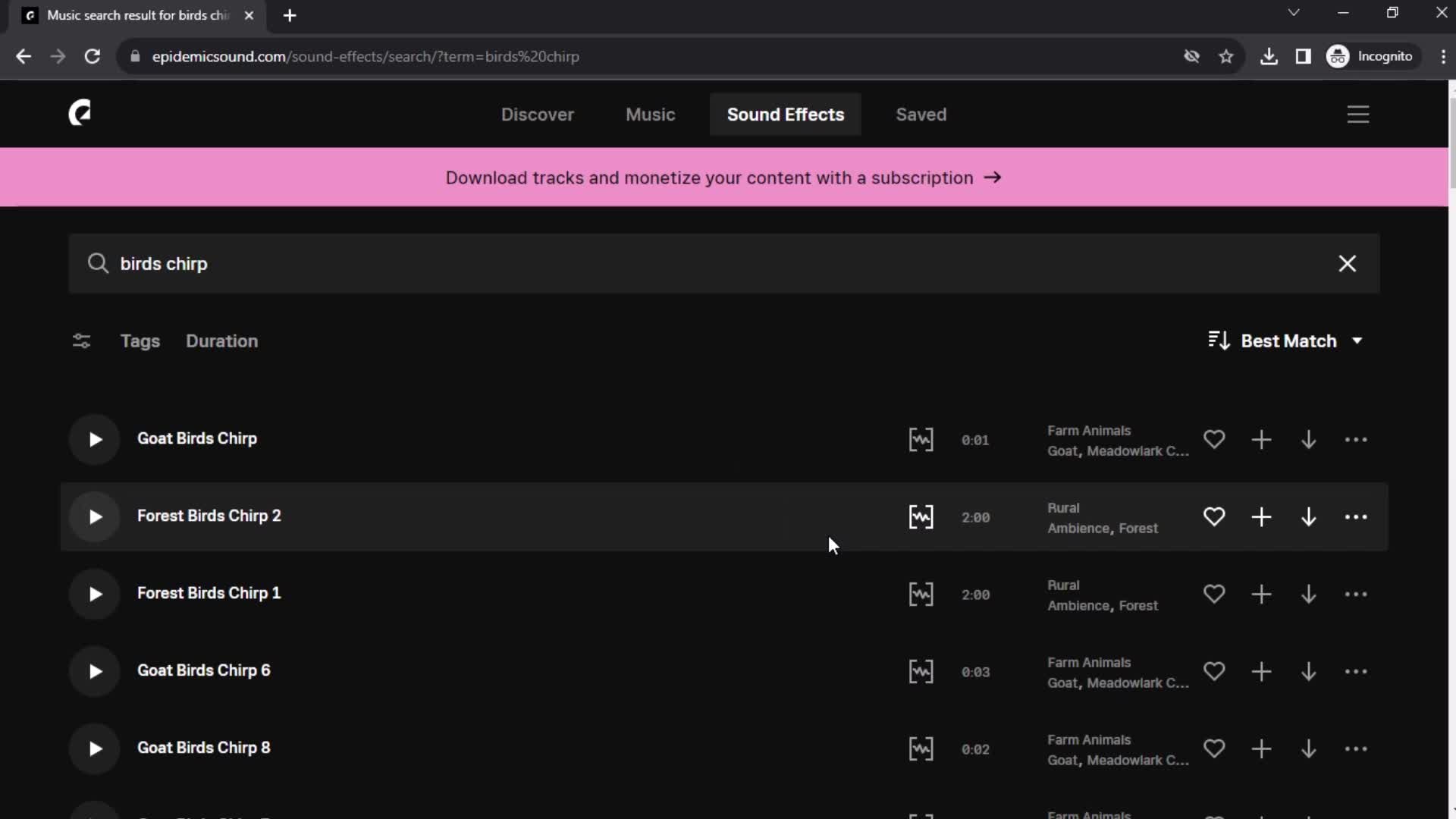Viewport: 1456px width, 819px height.
Task: Find similar sounds for Goat Birds Chirp 8
Action: (921, 749)
